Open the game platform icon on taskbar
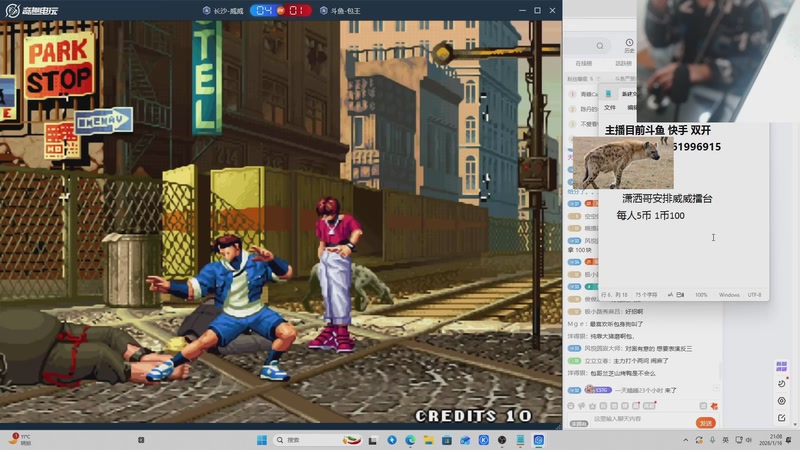 coord(539,440)
